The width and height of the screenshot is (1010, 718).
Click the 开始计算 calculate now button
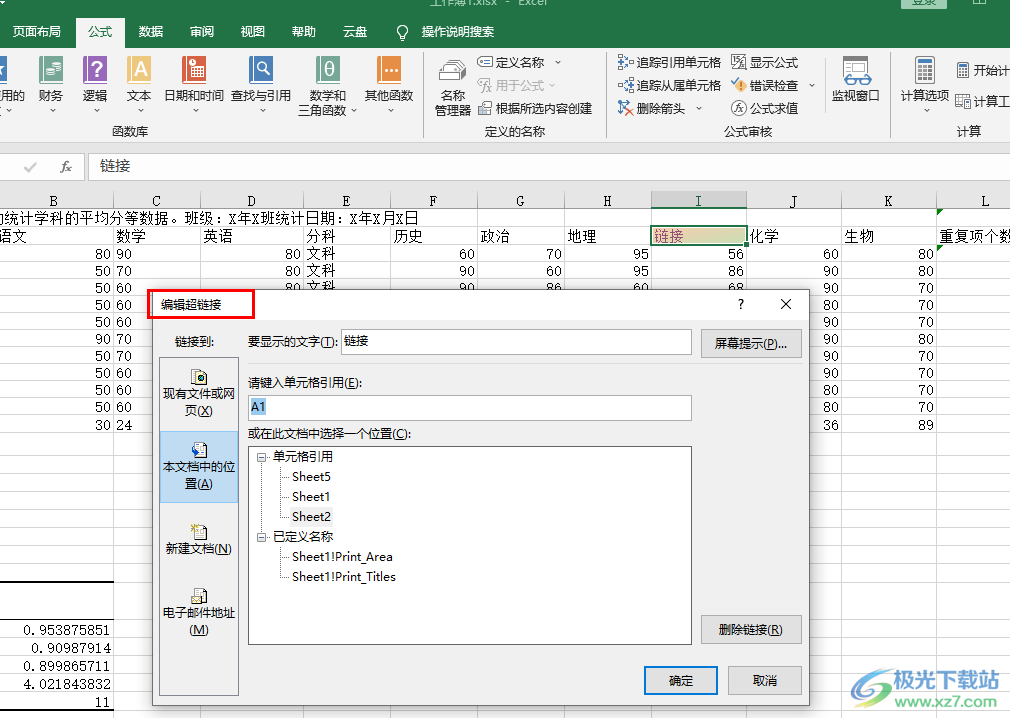pyautogui.click(x=983, y=70)
